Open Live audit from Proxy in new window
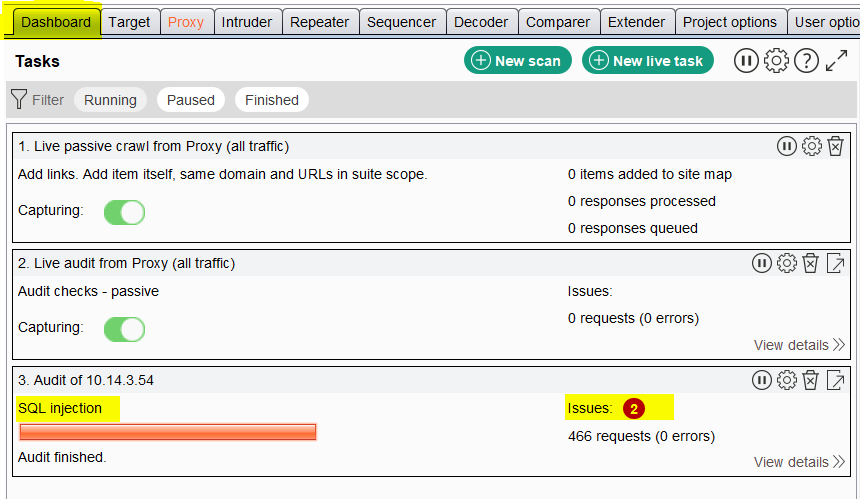The height and width of the screenshot is (499, 860). click(x=835, y=263)
